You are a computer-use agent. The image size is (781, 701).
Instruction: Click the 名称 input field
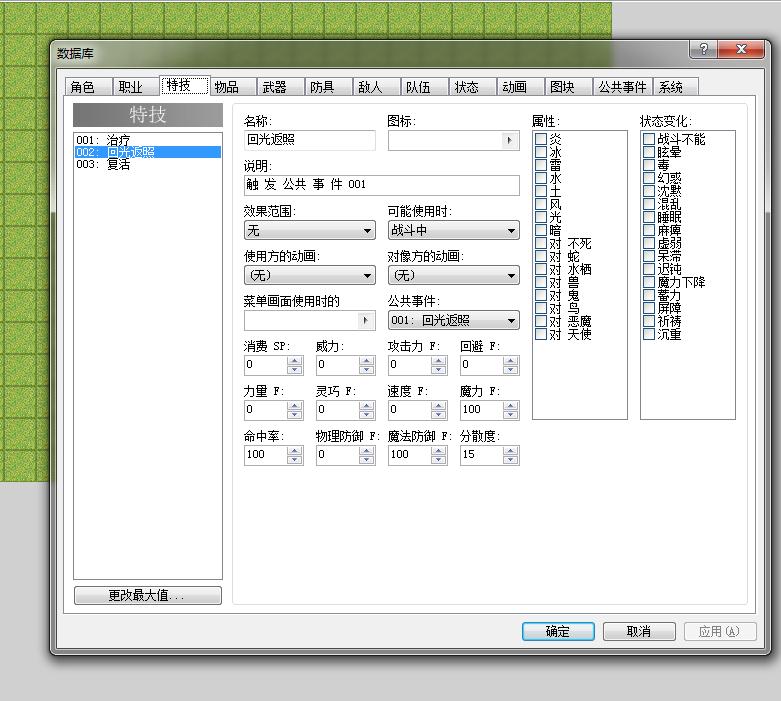309,140
